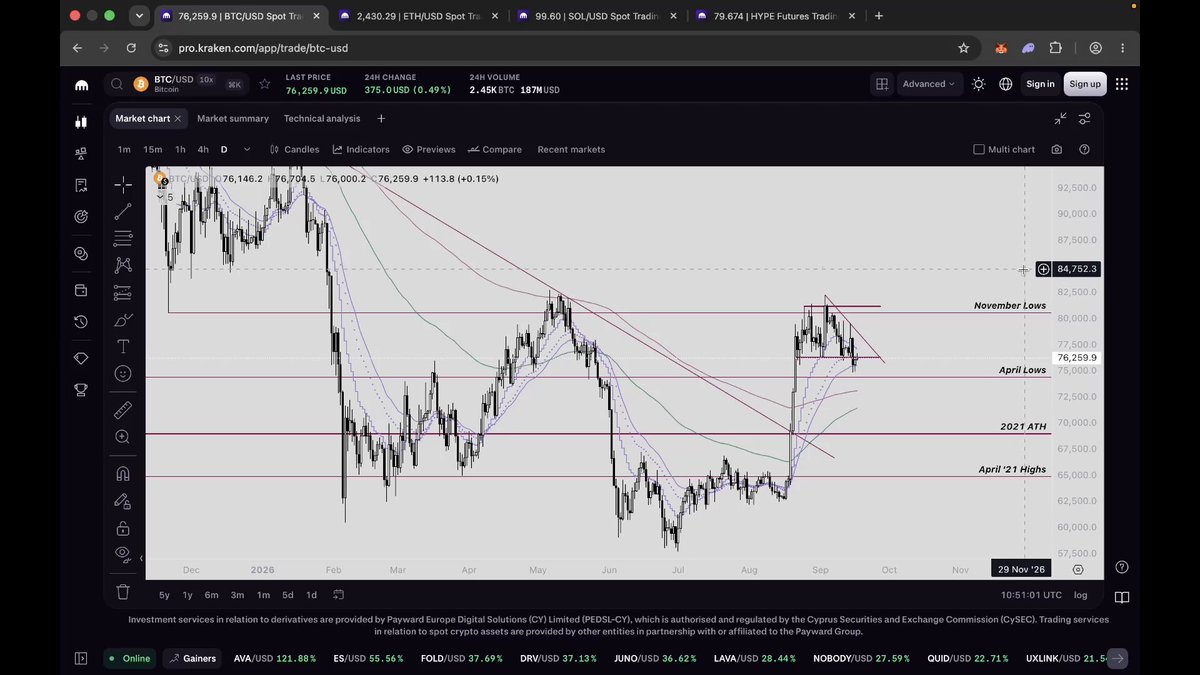
Task: Open chart help question mark icon
Action: (x=1085, y=149)
